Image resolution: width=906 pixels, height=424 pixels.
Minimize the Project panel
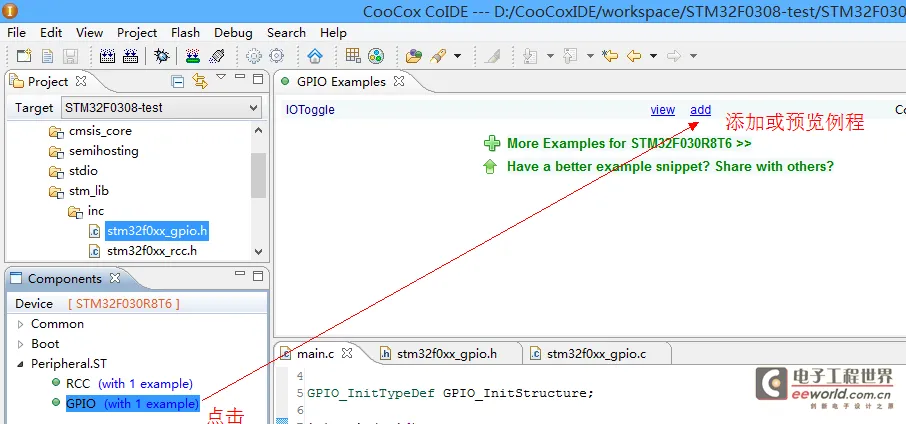click(x=240, y=77)
